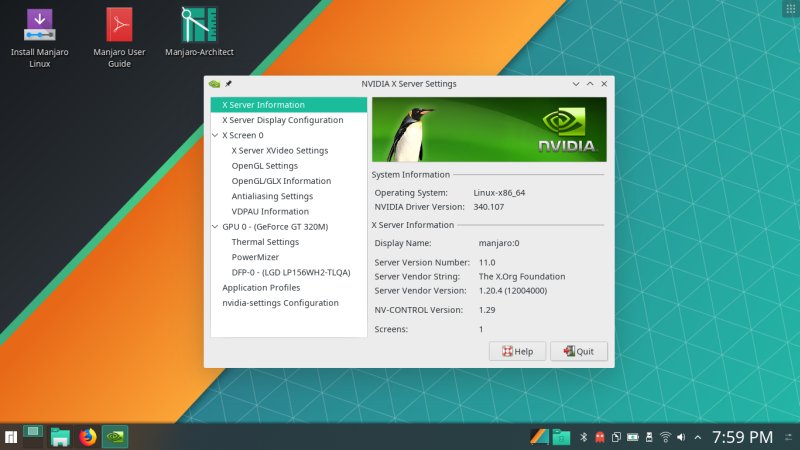Open Wi-Fi network tray icon
The image size is (800, 450).
pyautogui.click(x=665, y=437)
